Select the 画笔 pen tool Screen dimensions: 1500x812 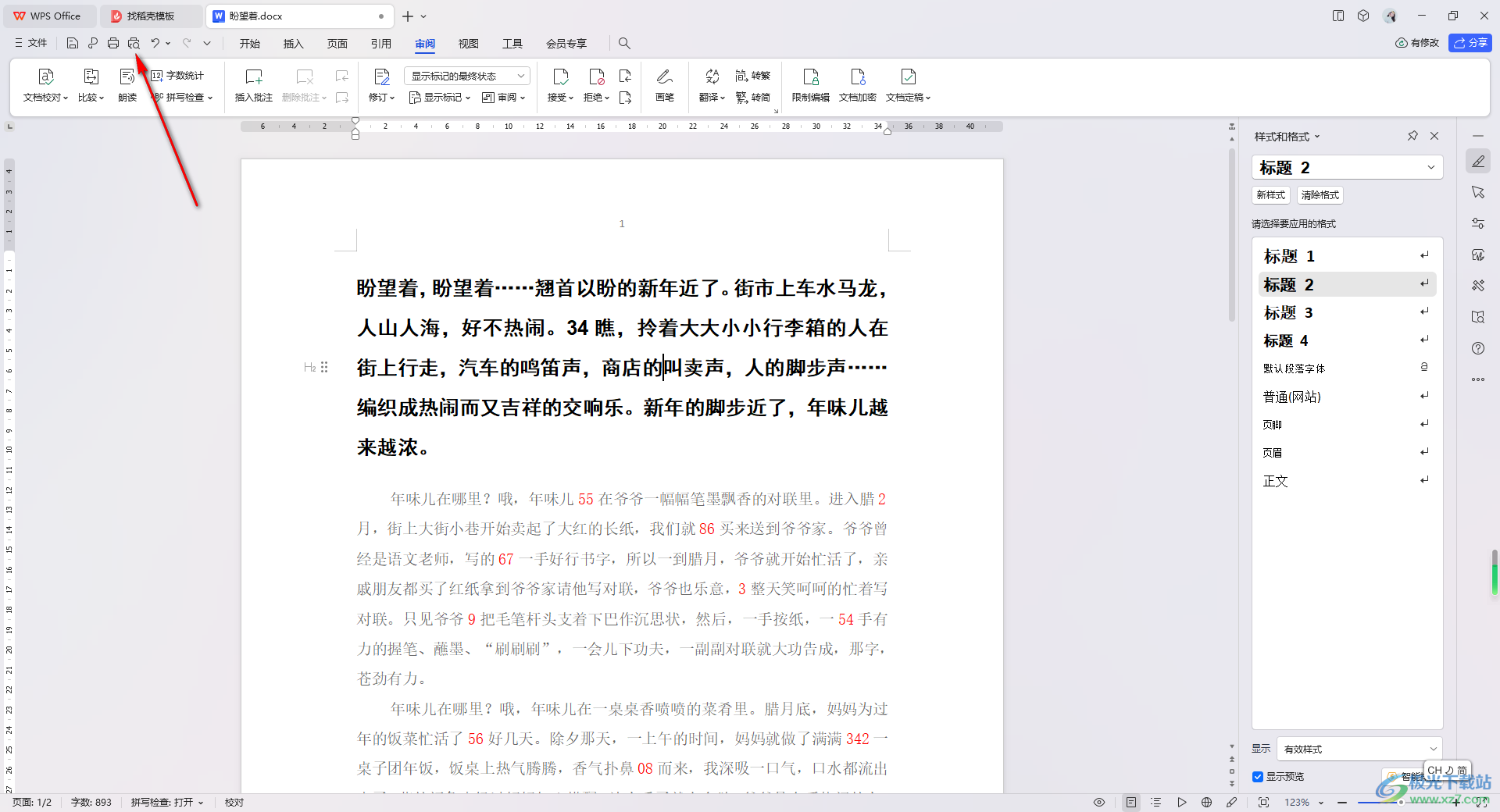pyautogui.click(x=665, y=85)
